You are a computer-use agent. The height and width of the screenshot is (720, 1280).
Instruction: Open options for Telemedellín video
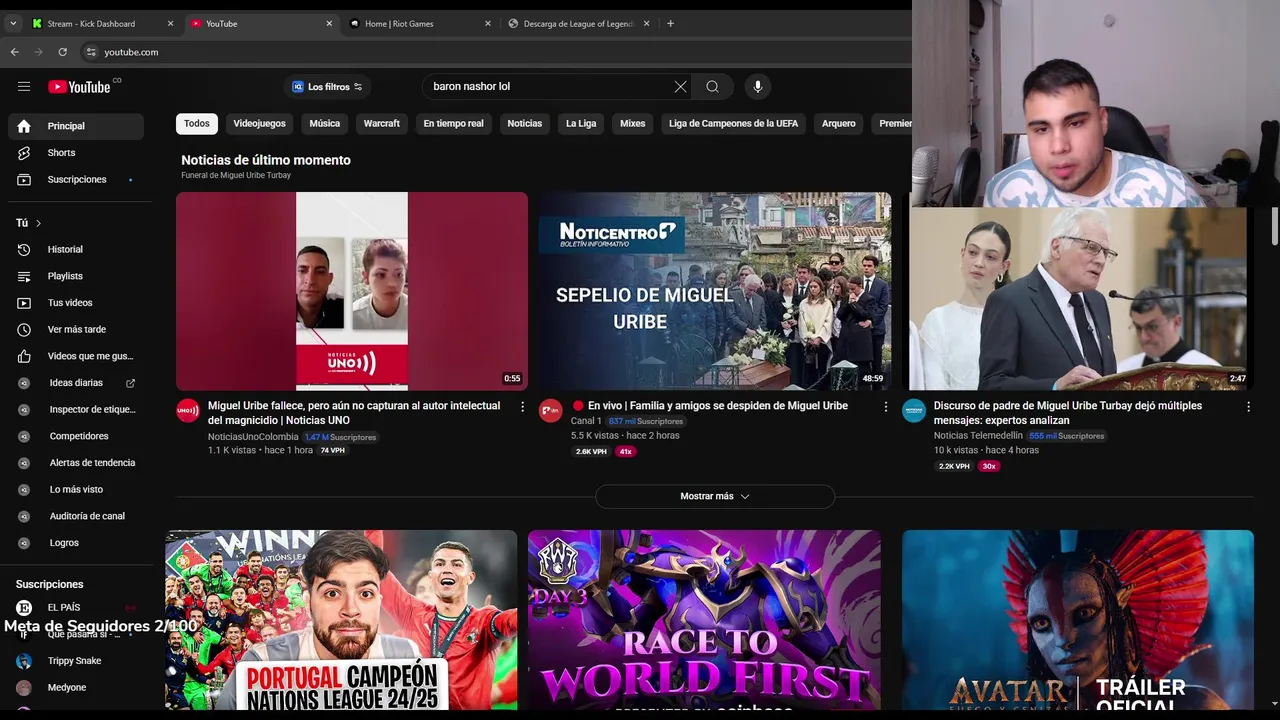(x=1248, y=407)
